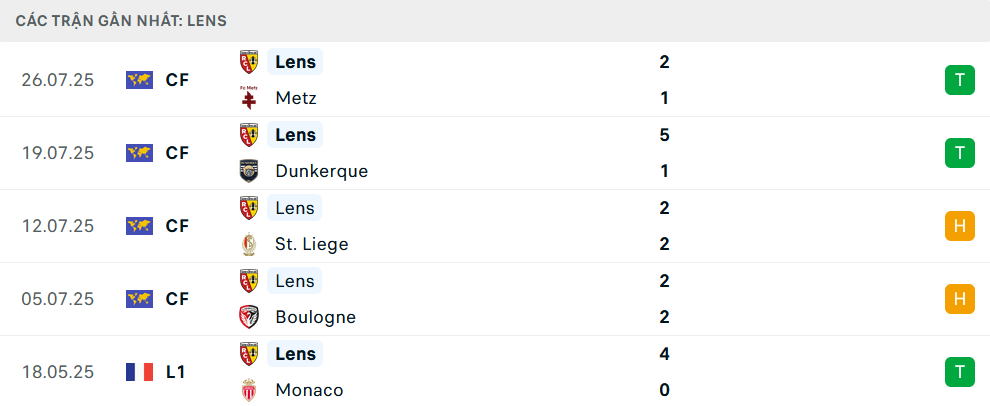Open the Metz team link
The height and width of the screenshot is (406, 990).
pos(296,99)
